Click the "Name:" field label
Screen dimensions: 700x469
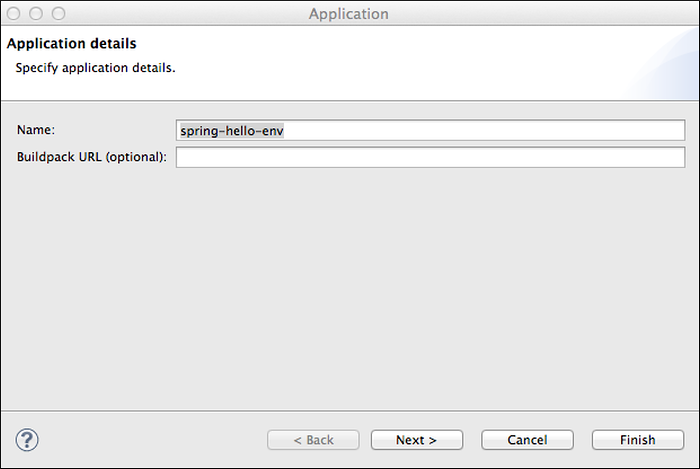point(36,131)
